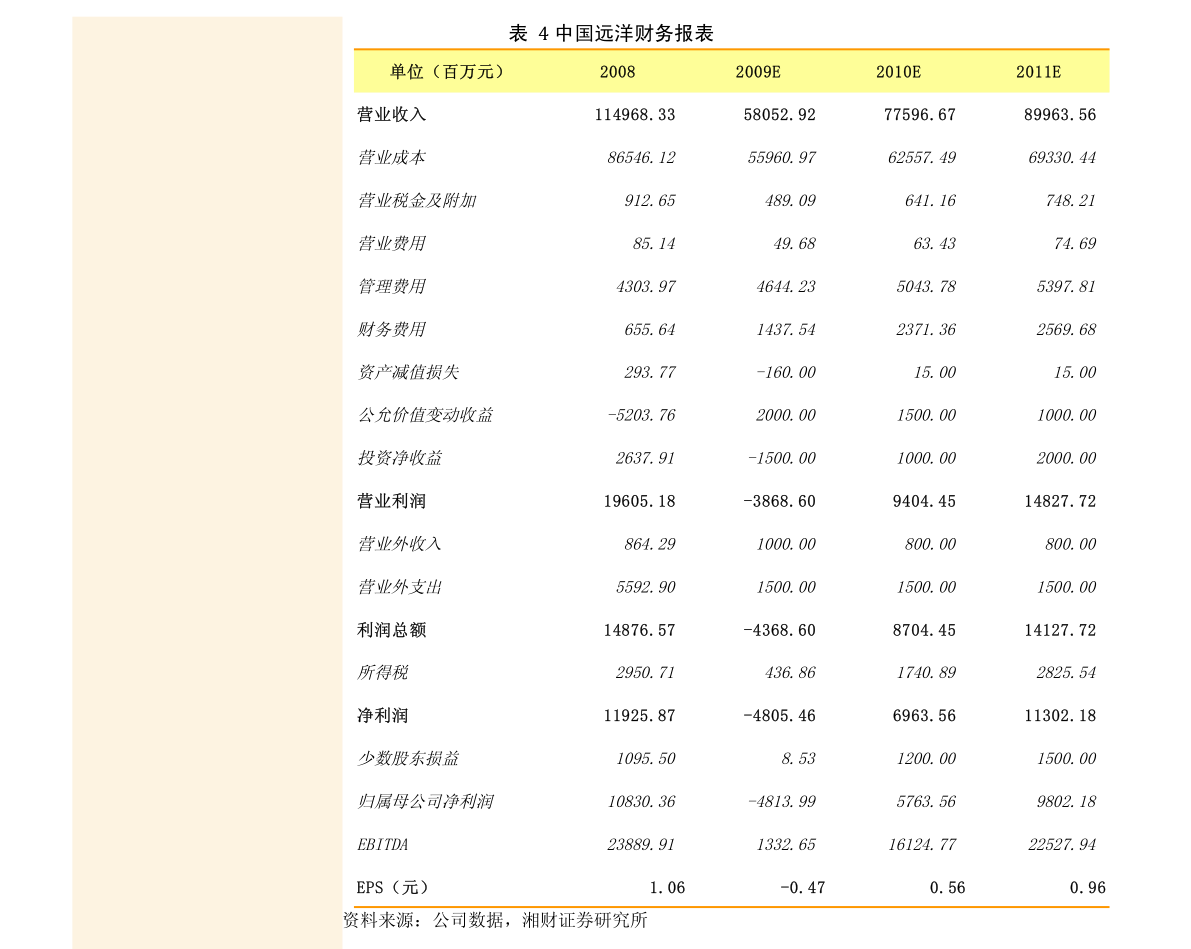Click the value 85.14
The image size is (1191, 949).
653,244
